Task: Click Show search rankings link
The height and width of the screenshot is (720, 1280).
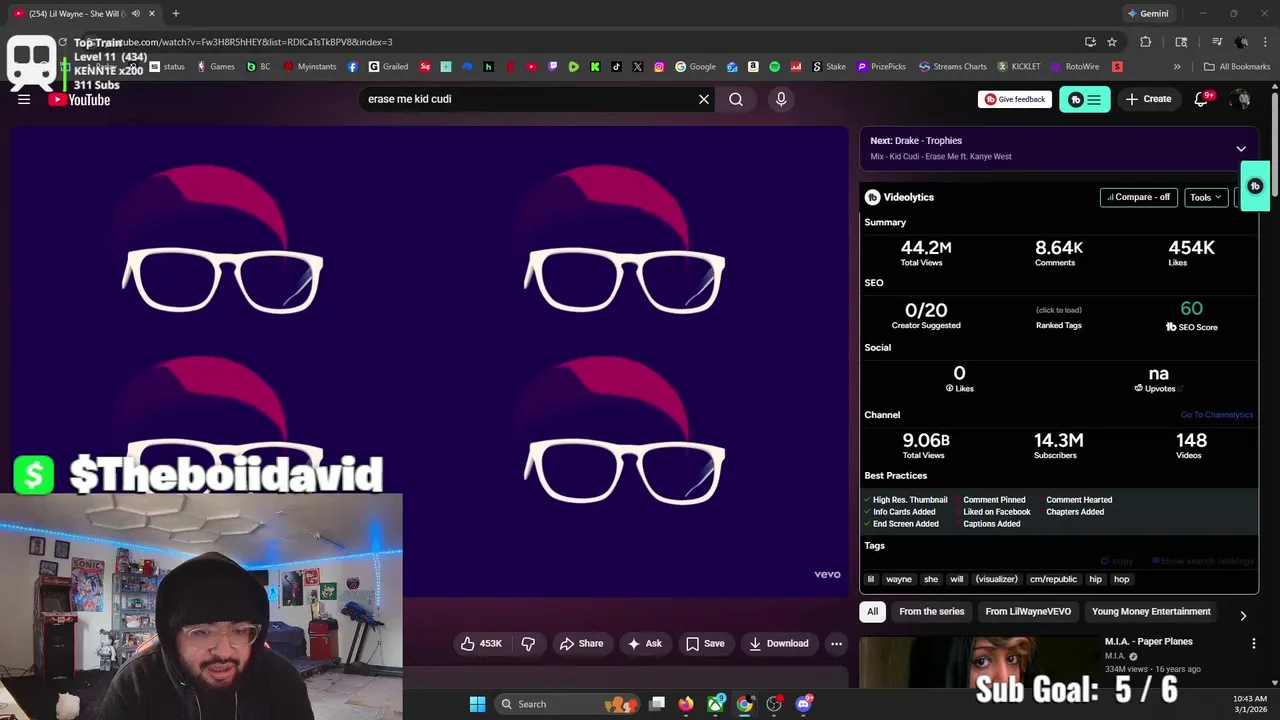Action: [x=1203, y=561]
